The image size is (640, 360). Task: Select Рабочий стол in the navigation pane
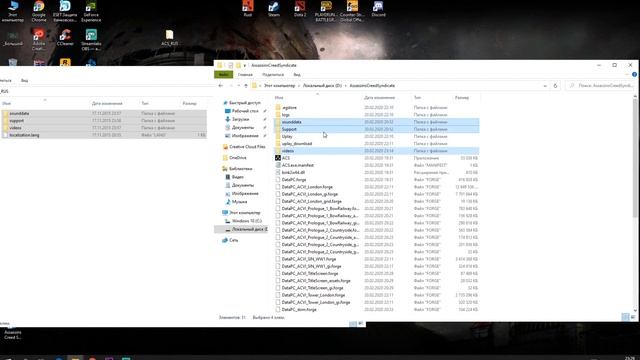pyautogui.click(x=245, y=111)
